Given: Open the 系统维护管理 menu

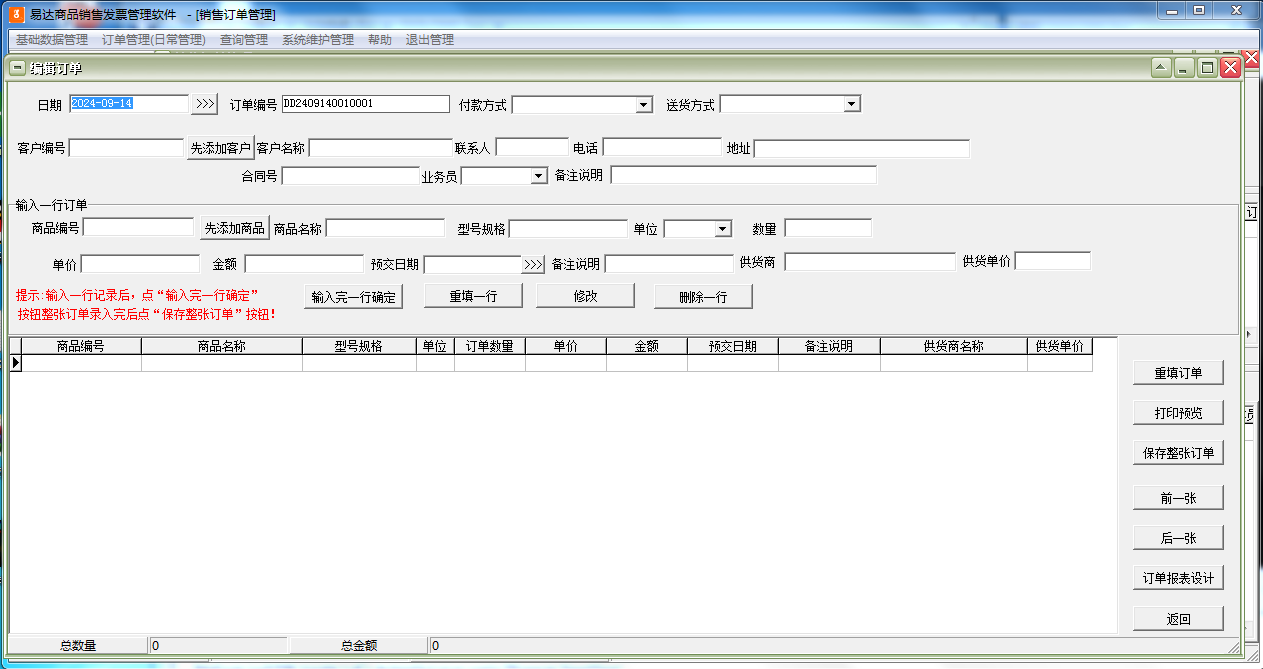Looking at the screenshot, I should point(318,40).
